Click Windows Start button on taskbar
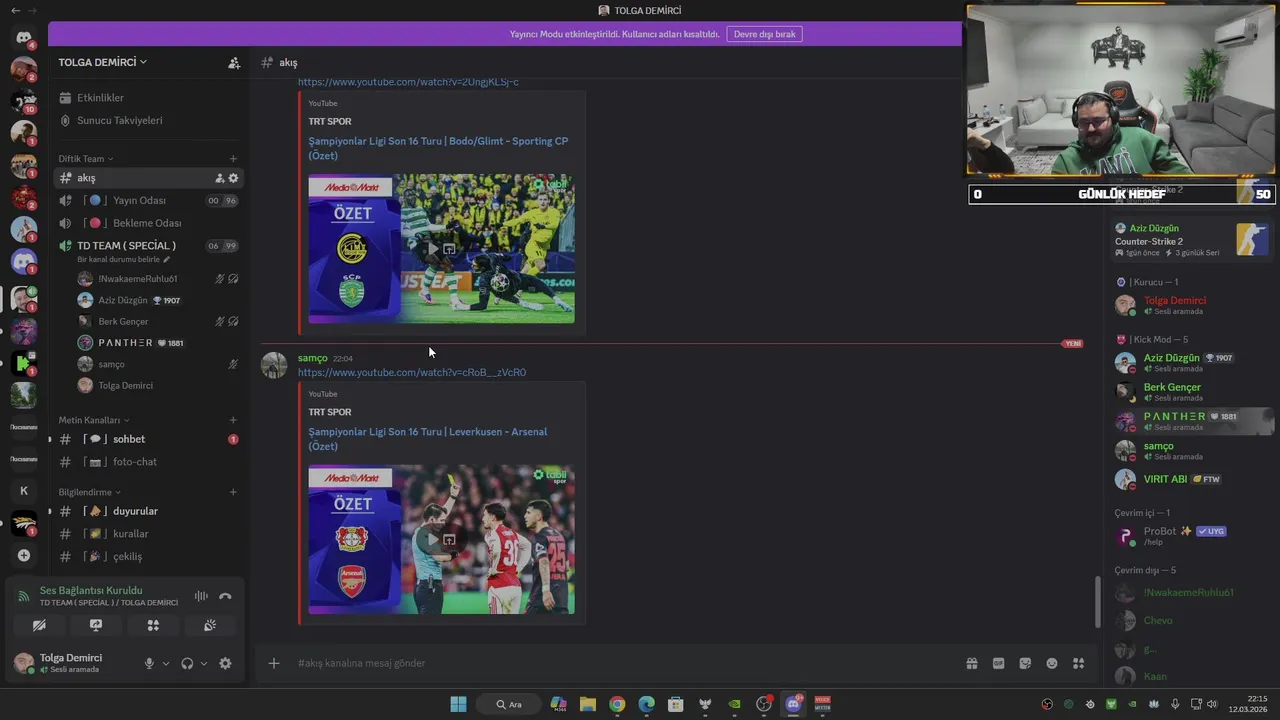This screenshot has height=720, width=1280. click(x=458, y=704)
